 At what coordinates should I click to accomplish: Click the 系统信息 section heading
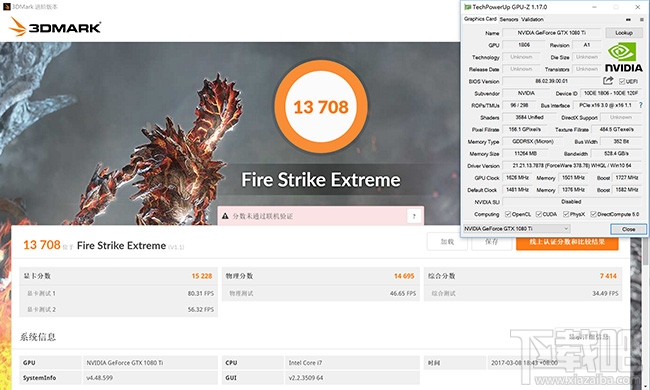click(38, 337)
